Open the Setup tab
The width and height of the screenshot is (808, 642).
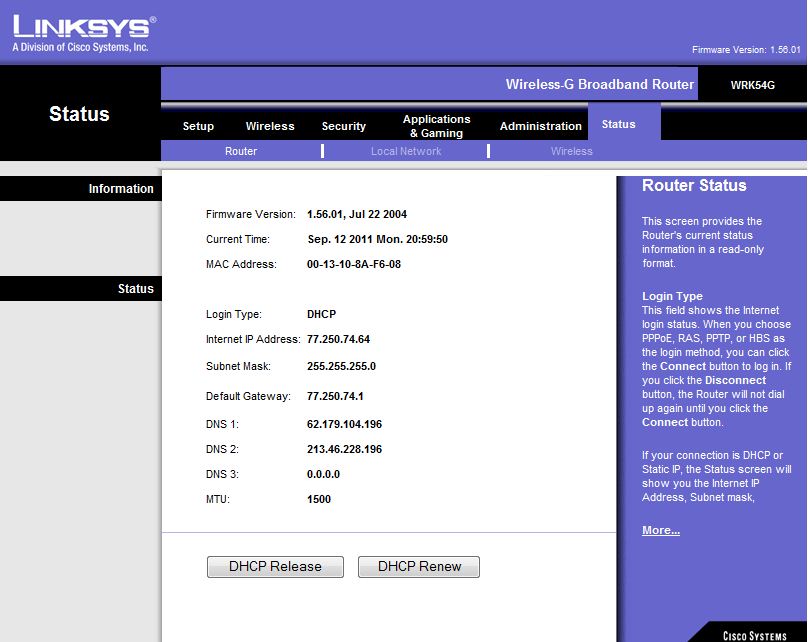click(x=198, y=126)
